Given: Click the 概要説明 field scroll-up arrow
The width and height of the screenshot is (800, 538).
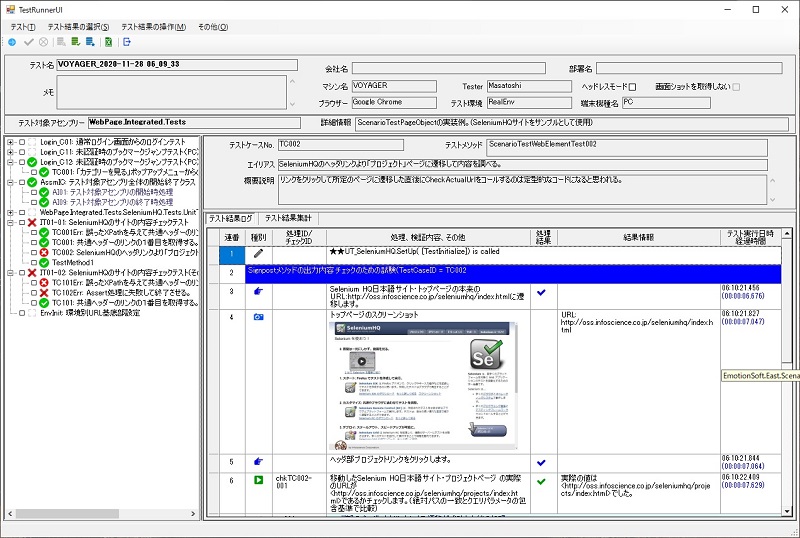Looking at the screenshot, I should tap(772, 181).
